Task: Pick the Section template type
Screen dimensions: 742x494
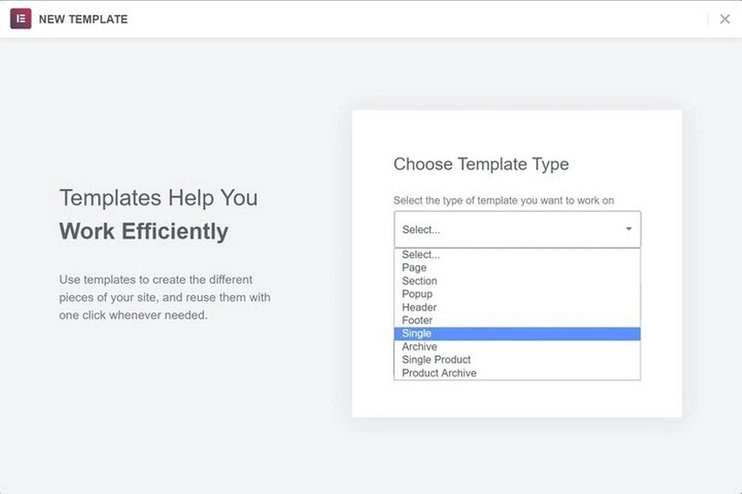Action: point(419,281)
